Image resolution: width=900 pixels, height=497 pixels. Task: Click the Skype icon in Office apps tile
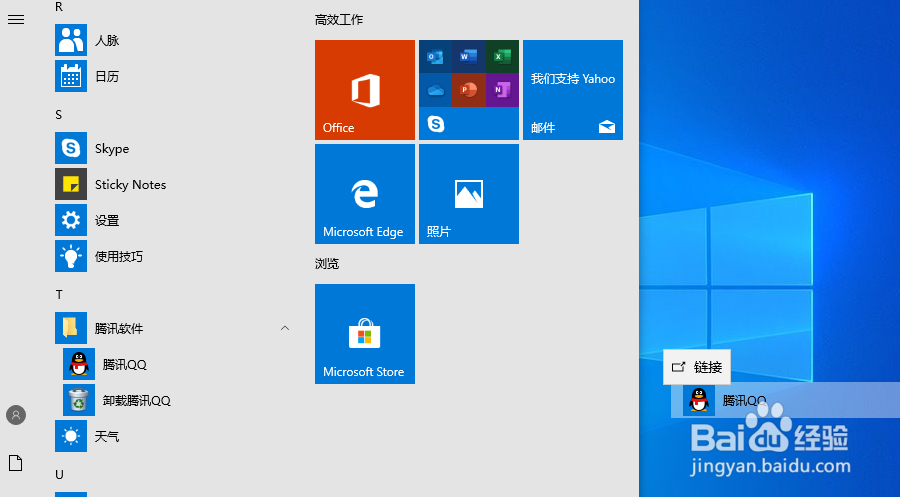pos(436,123)
